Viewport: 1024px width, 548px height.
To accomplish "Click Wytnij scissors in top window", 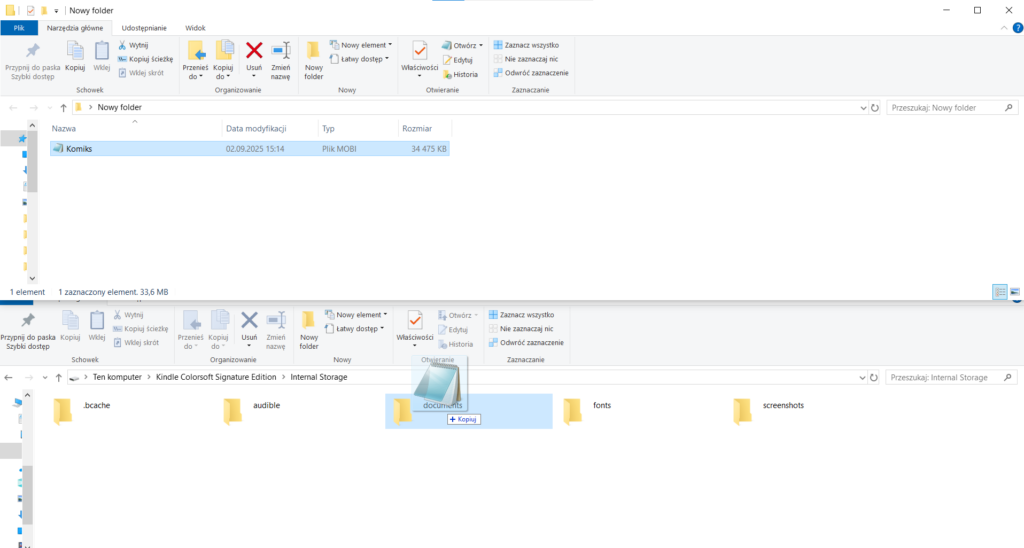I will [x=133, y=45].
